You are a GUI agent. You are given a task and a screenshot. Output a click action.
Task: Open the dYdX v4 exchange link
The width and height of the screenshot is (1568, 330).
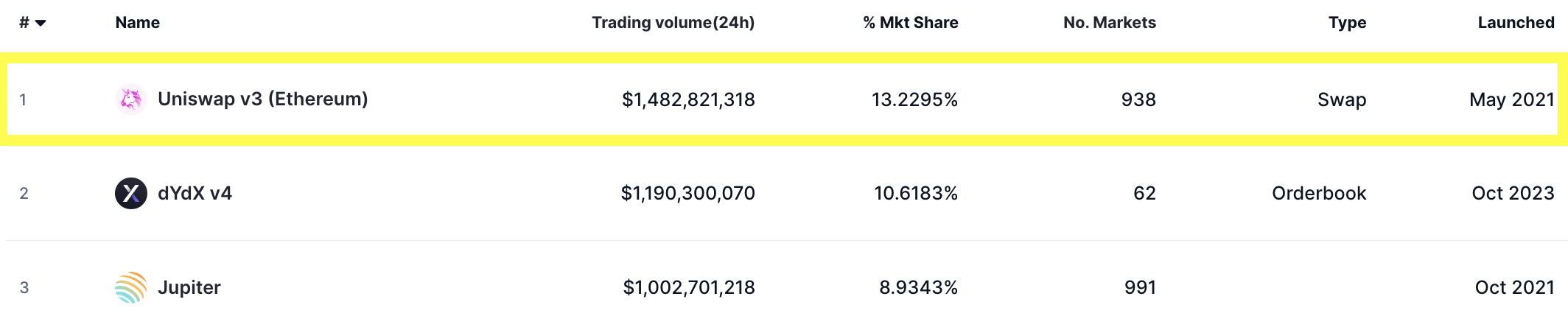(195, 194)
